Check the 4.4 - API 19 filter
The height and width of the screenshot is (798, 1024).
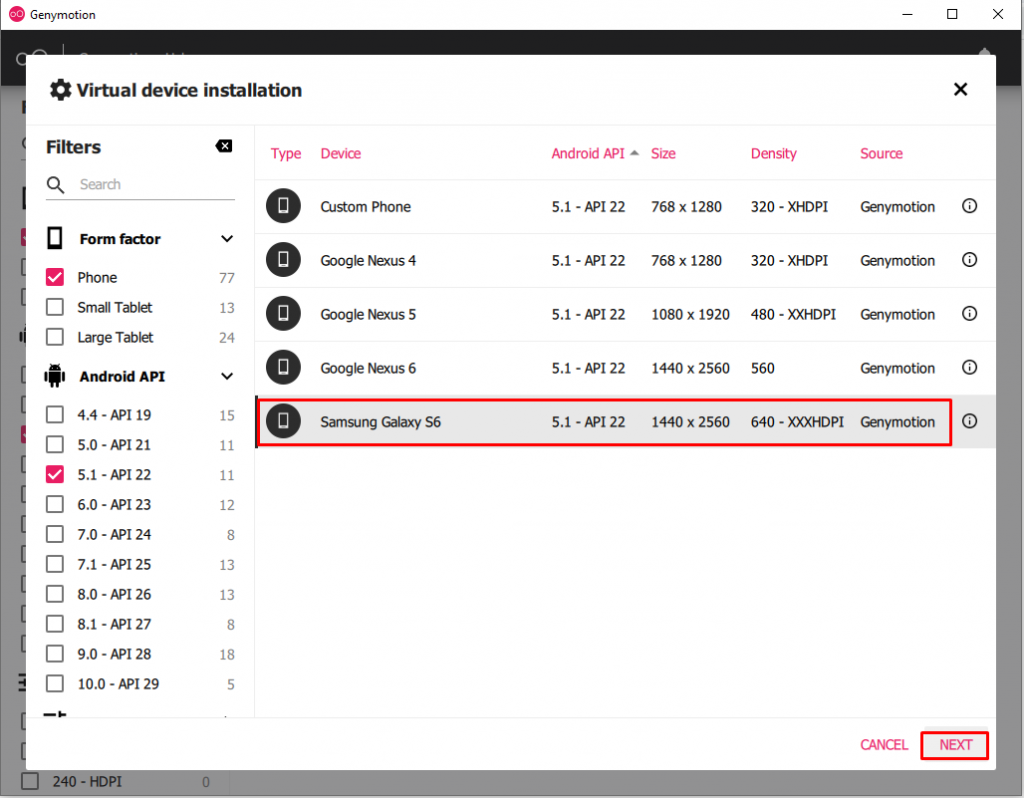(x=55, y=415)
